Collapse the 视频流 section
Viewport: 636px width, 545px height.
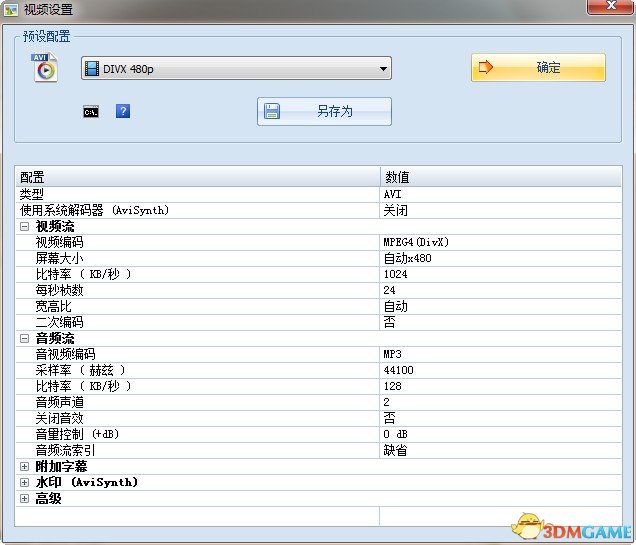coord(24,226)
